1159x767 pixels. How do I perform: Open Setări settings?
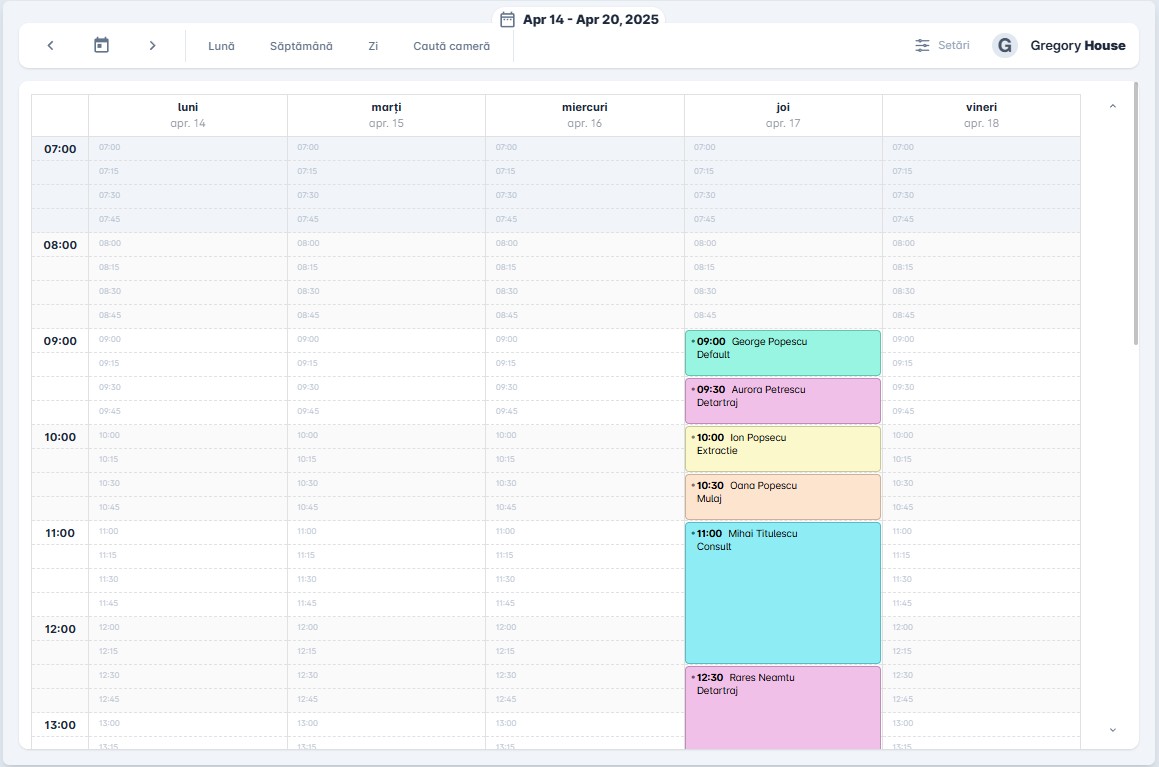(x=953, y=46)
